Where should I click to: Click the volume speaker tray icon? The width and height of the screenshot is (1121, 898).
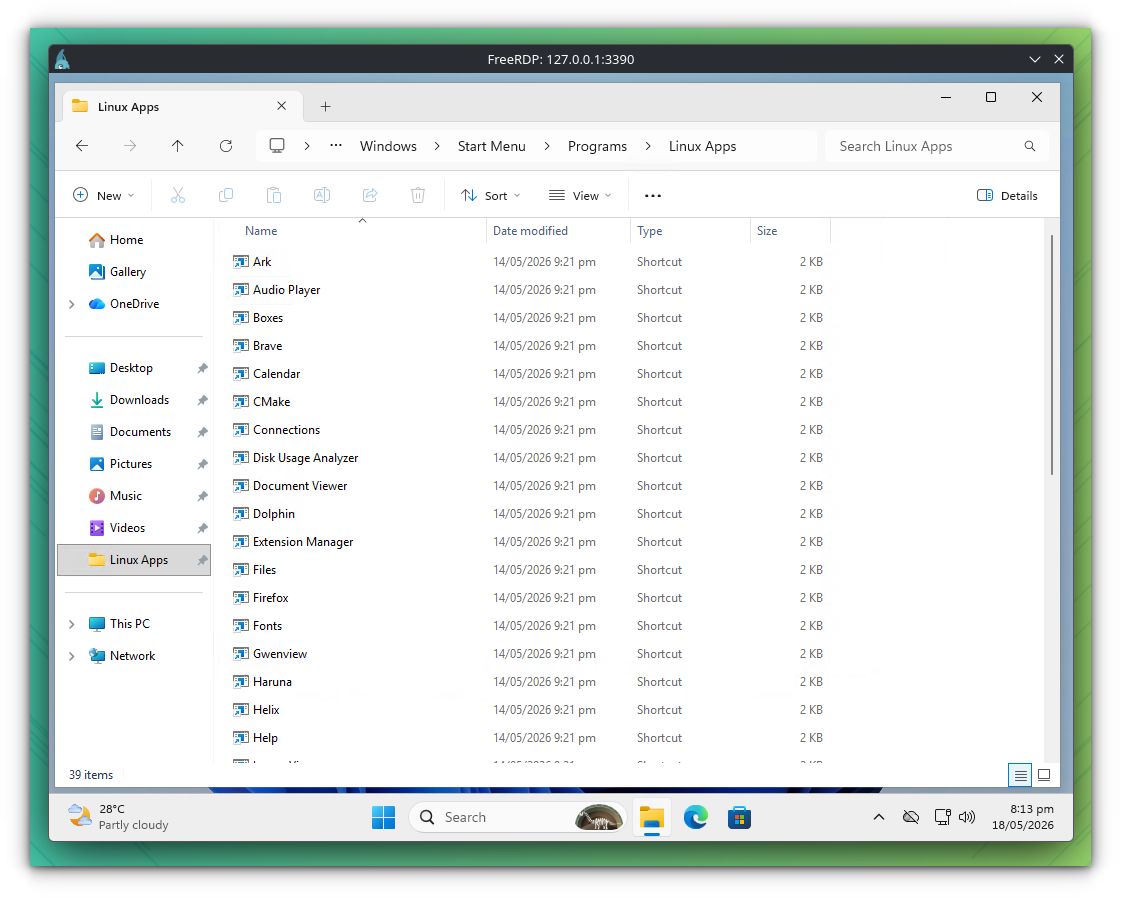pyautogui.click(x=967, y=817)
